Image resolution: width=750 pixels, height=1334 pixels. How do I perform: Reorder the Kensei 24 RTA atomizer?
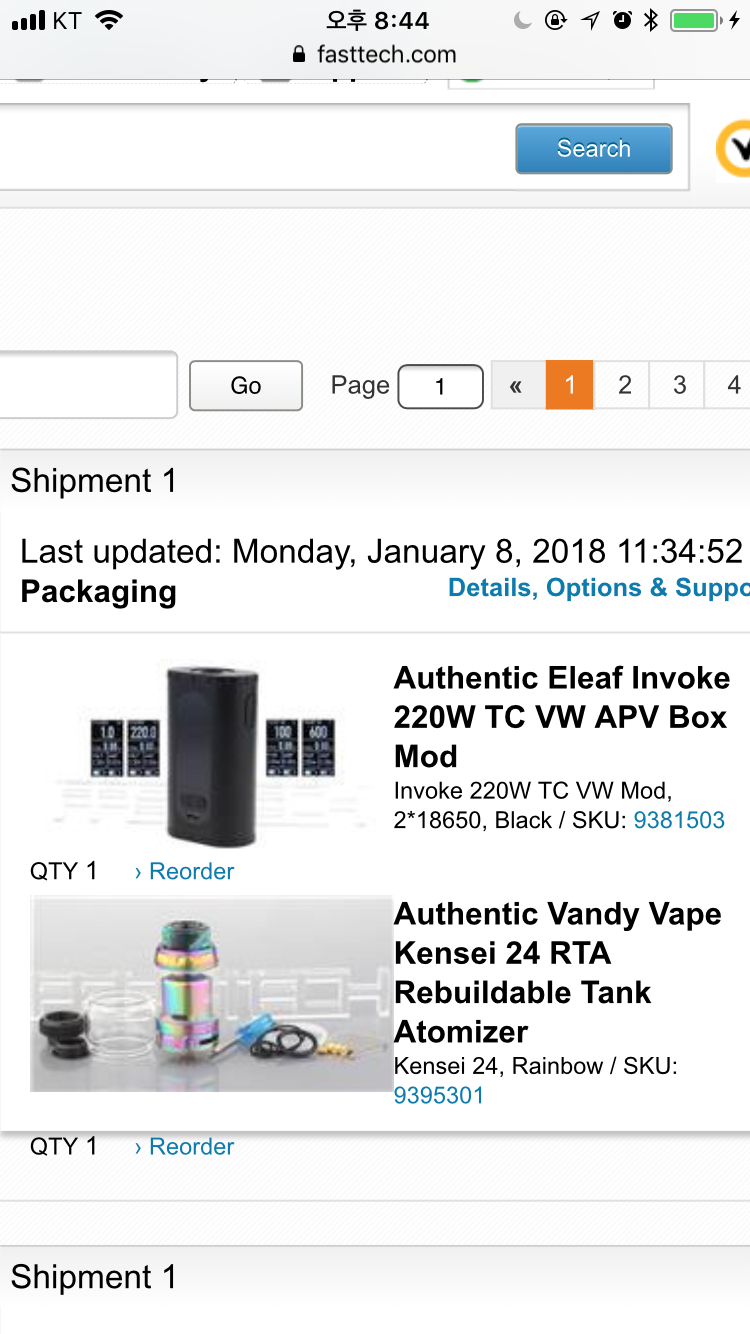[184, 1146]
